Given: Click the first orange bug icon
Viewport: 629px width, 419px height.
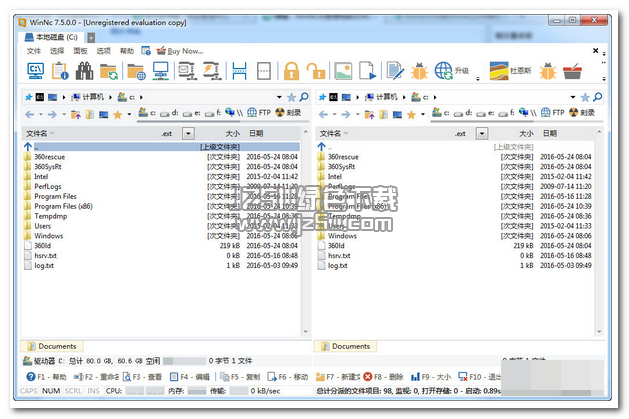Looking at the screenshot, I should click(x=419, y=71).
